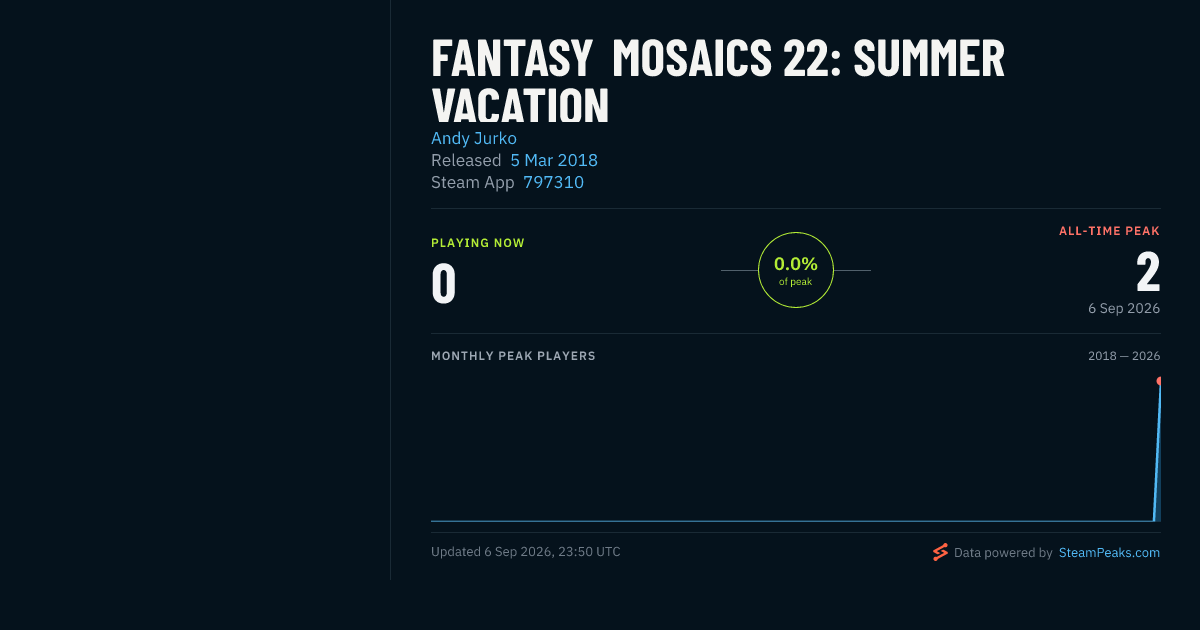This screenshot has width=1200, height=630.
Task: Click the All-Time Peak label
Action: pyautogui.click(x=1109, y=231)
